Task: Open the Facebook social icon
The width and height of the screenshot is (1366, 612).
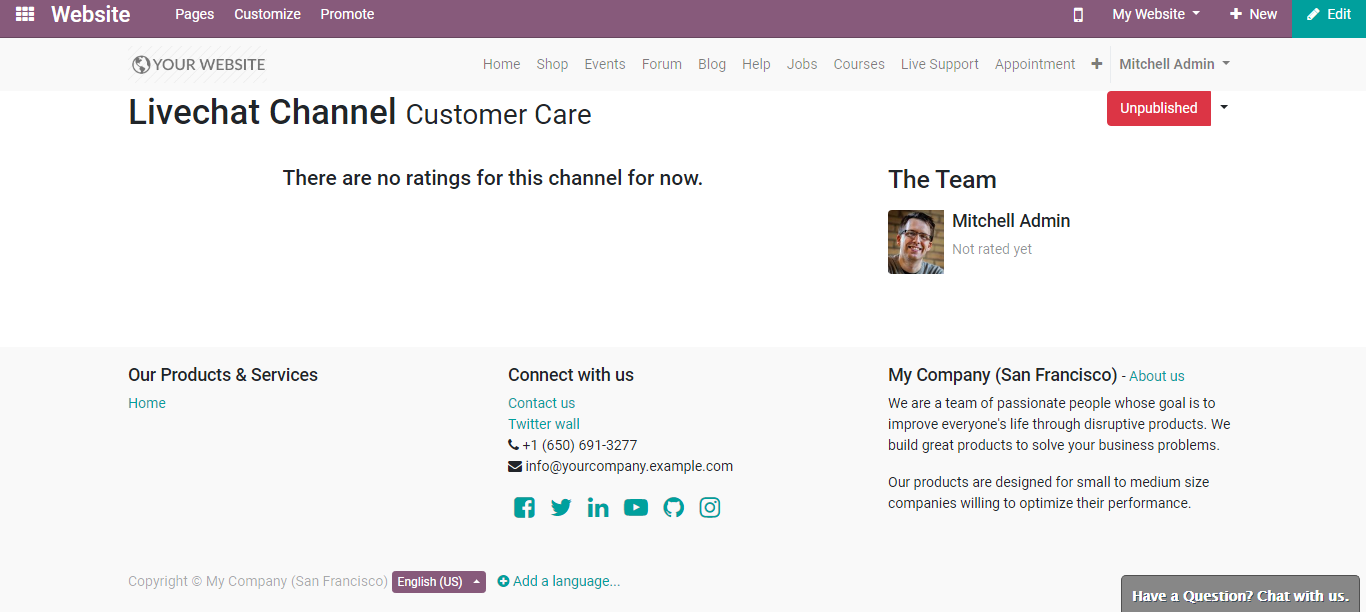Action: [524, 508]
